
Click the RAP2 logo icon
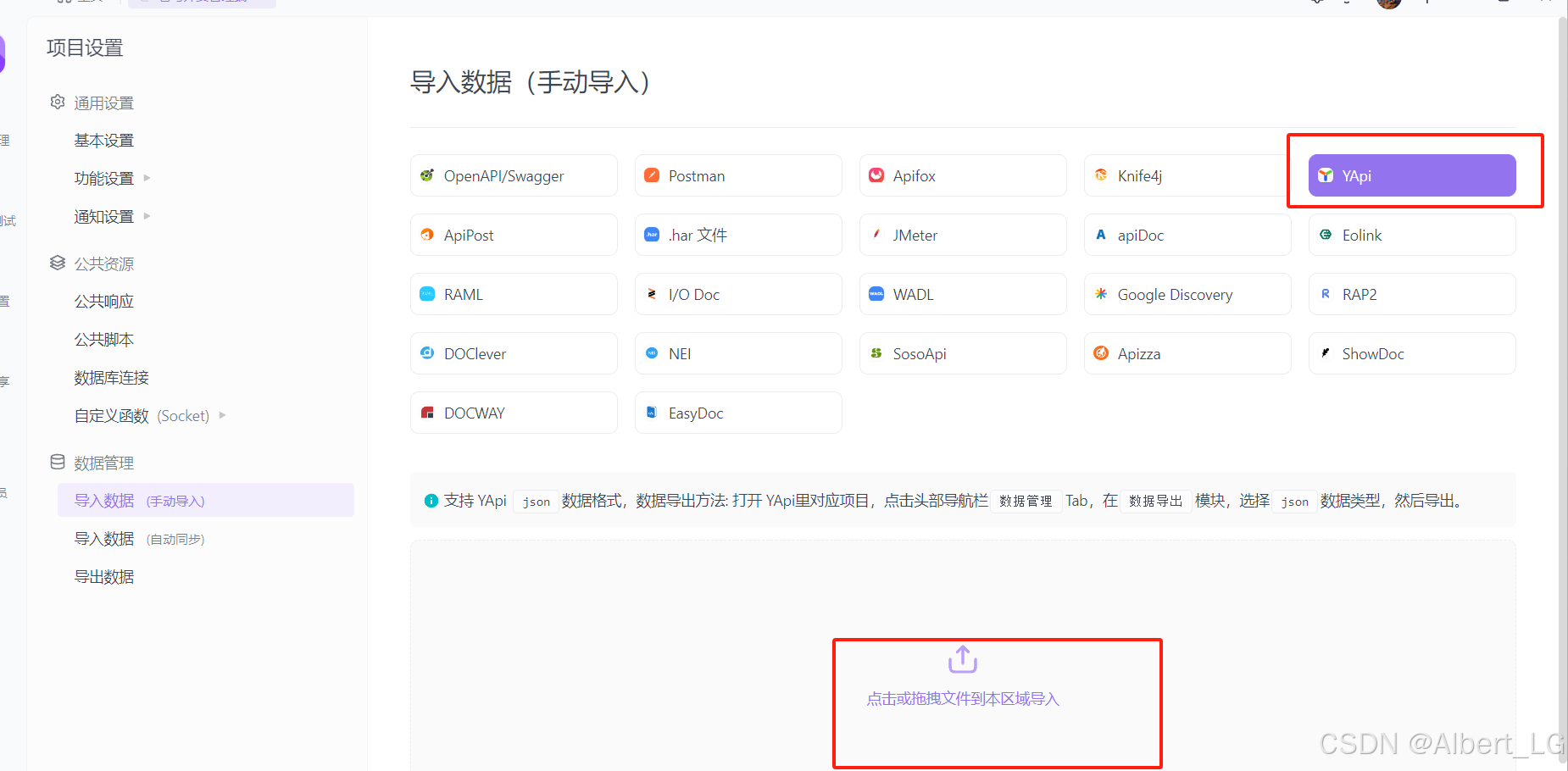(1326, 294)
